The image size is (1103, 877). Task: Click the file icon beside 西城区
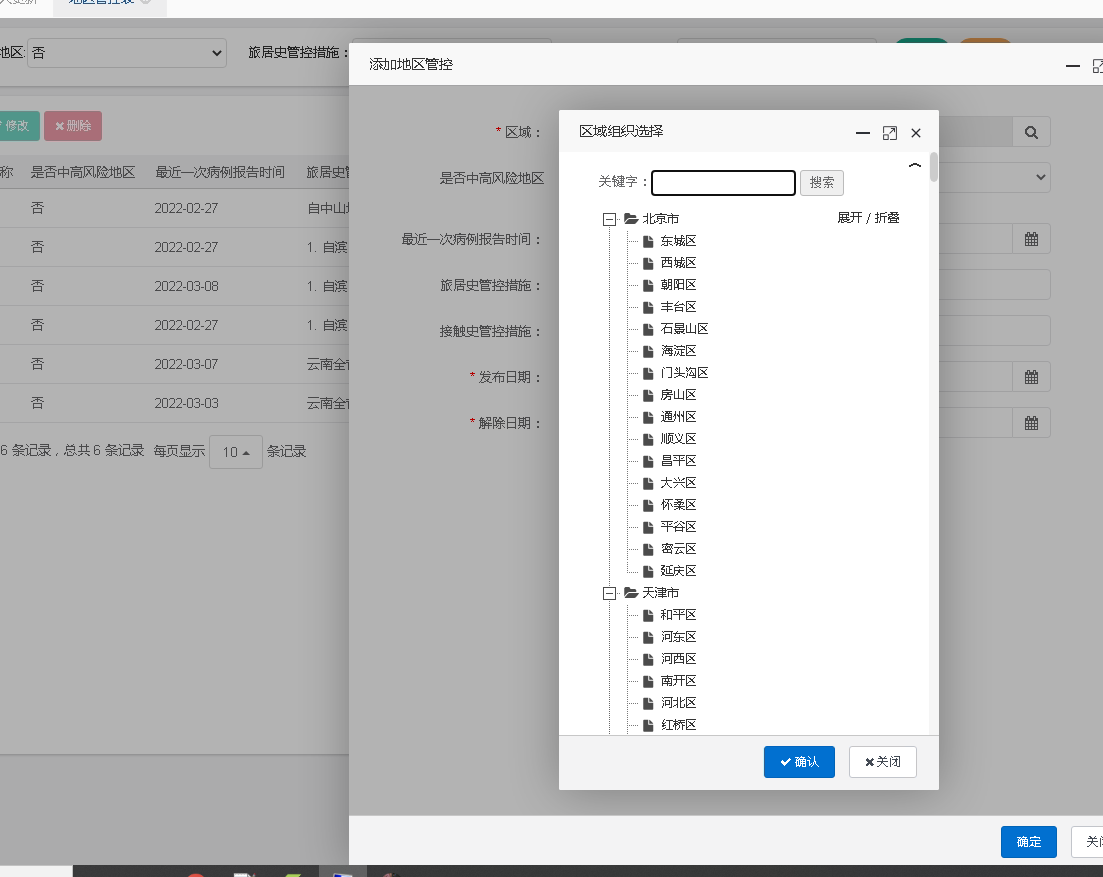[x=648, y=263]
